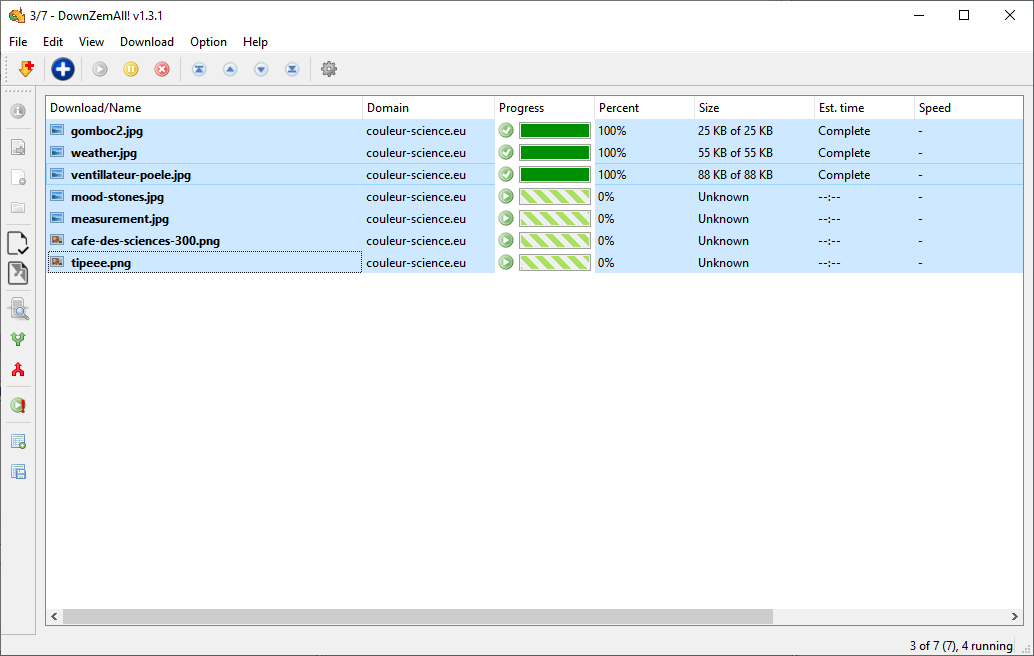Click the green progress bar for ventillateur-poele.jpg
This screenshot has height=656, width=1034.
click(x=555, y=175)
